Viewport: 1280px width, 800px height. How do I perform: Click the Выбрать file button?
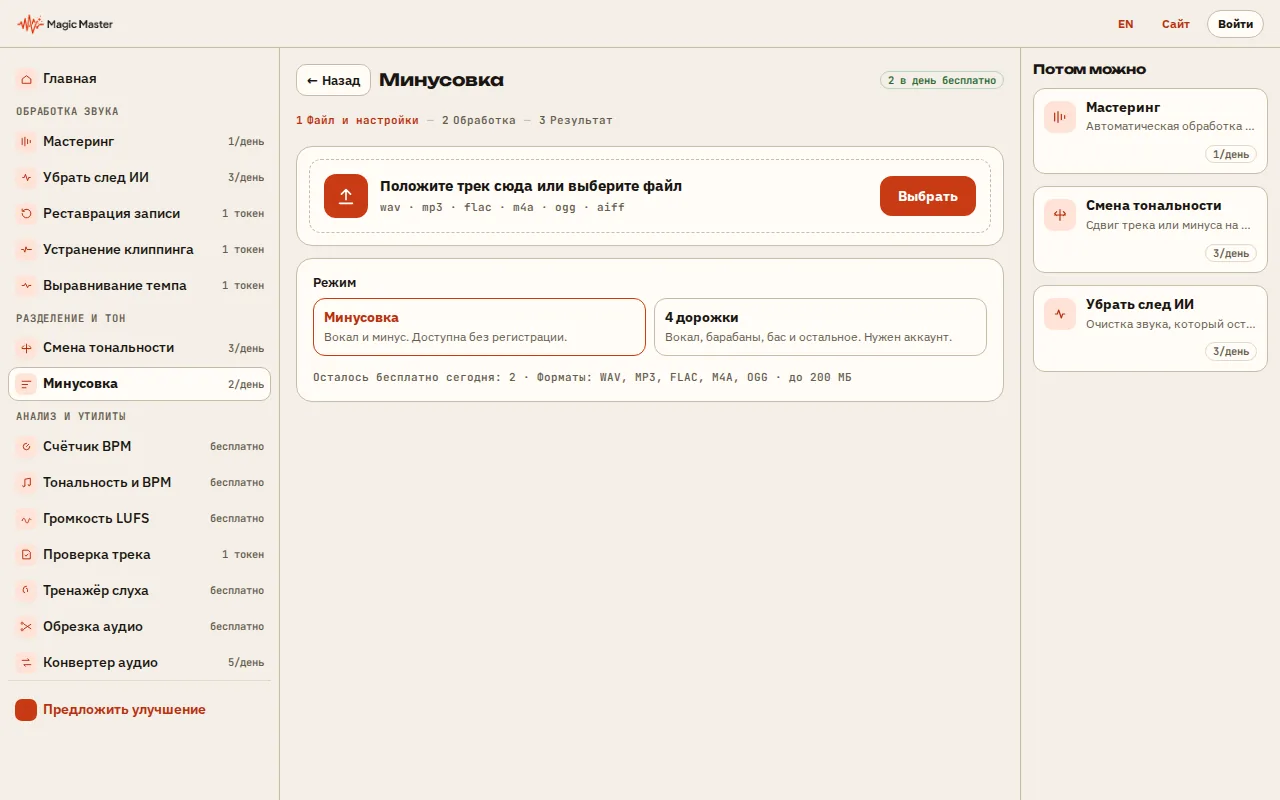(928, 196)
